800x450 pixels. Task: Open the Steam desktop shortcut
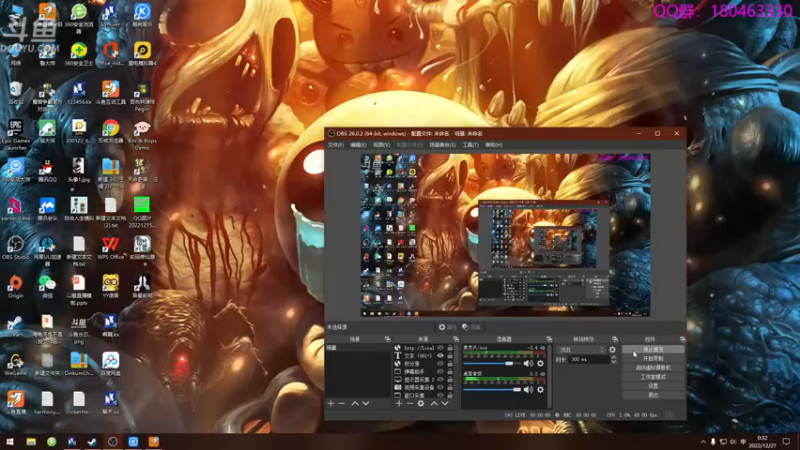15,326
